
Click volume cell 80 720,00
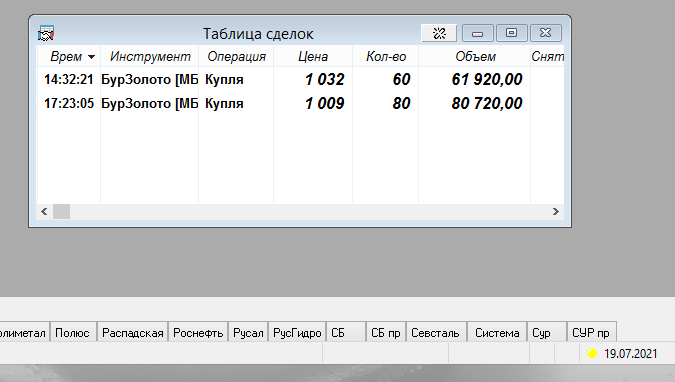(487, 103)
